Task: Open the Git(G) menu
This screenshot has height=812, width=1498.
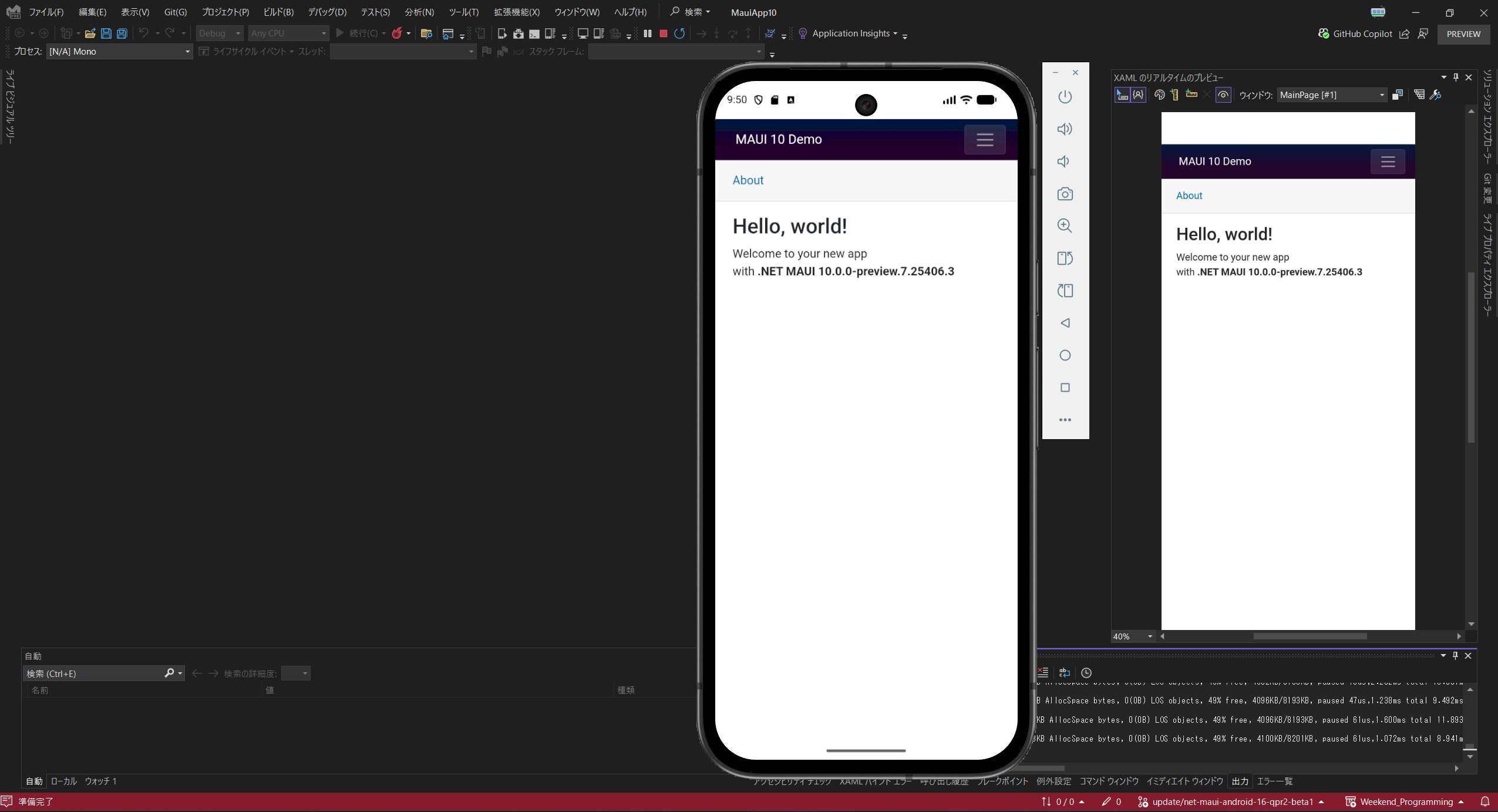Action: click(176, 12)
